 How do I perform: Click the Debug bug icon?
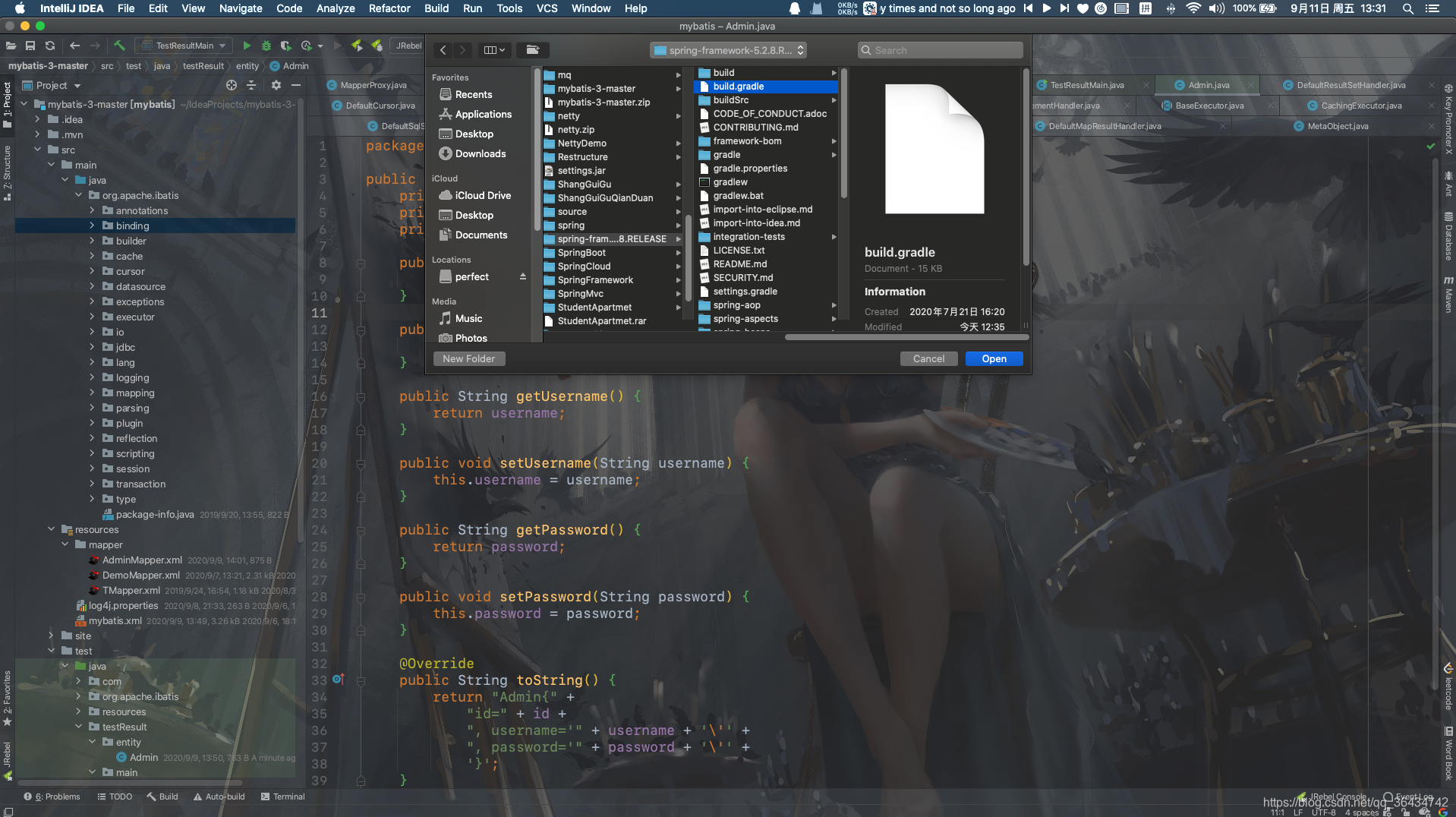[266, 46]
